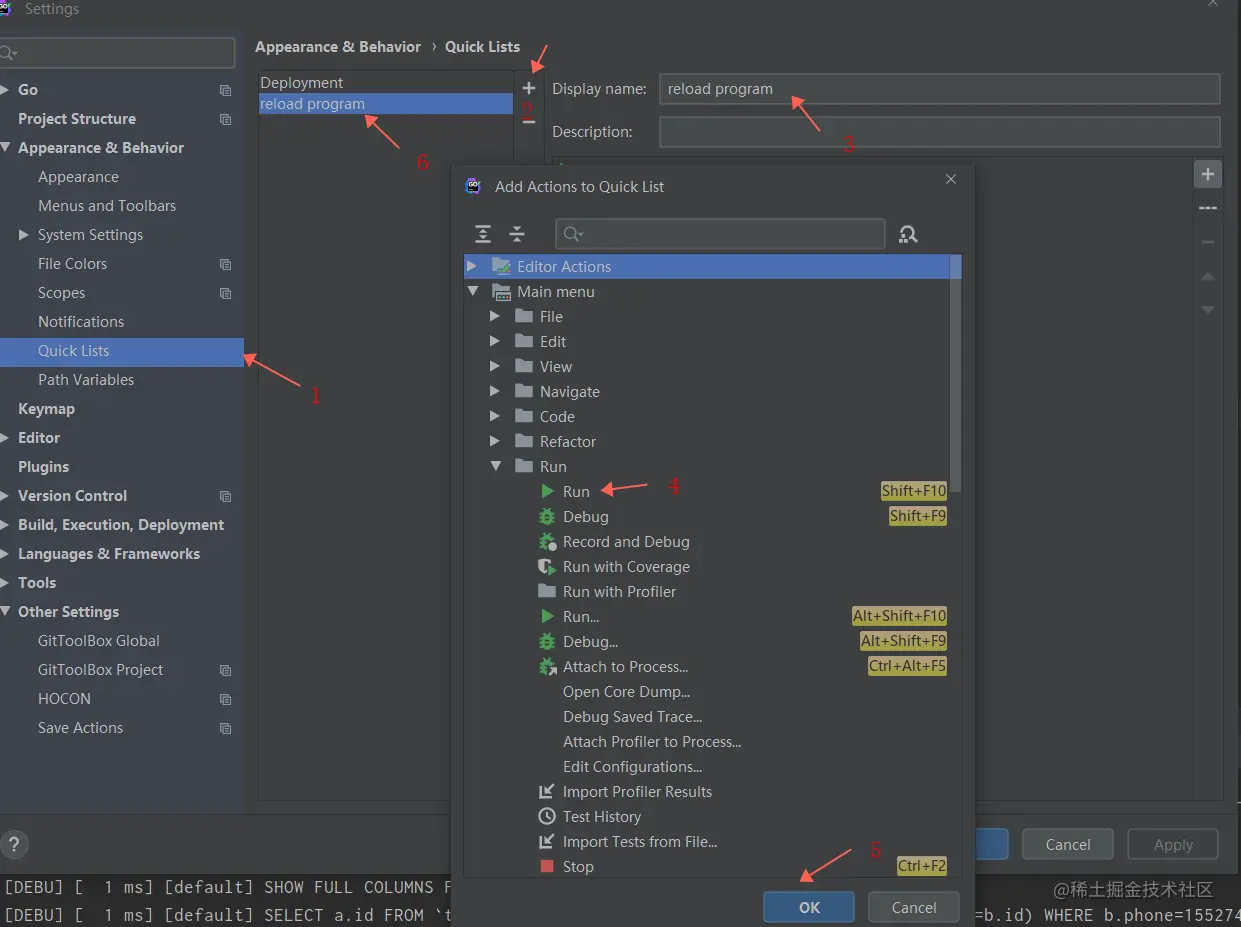Focus the Display name field

click(940, 89)
